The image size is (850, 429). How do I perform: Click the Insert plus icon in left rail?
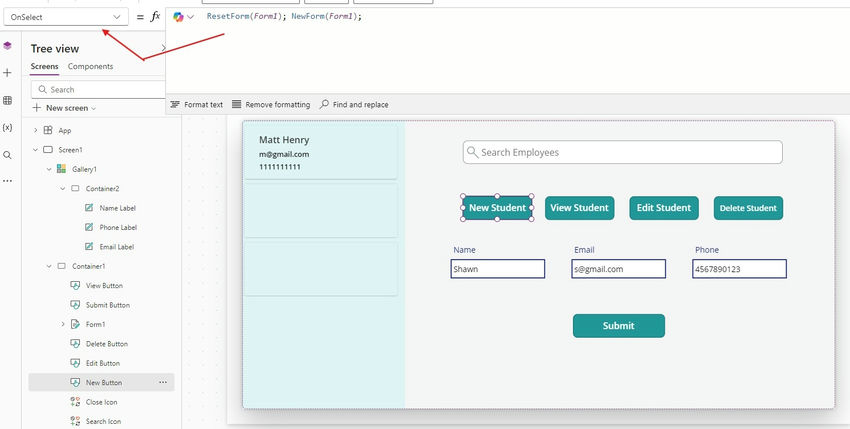[7, 73]
